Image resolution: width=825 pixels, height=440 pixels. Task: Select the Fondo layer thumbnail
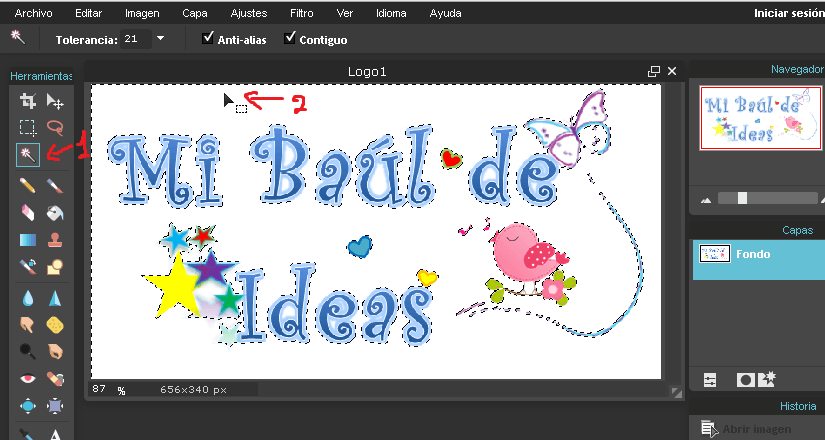tap(713, 254)
